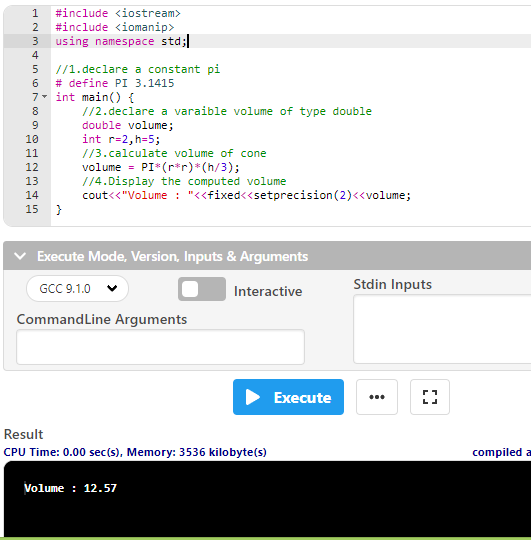Click the "int main() {" line
The width and height of the screenshot is (531, 540).
(95, 97)
